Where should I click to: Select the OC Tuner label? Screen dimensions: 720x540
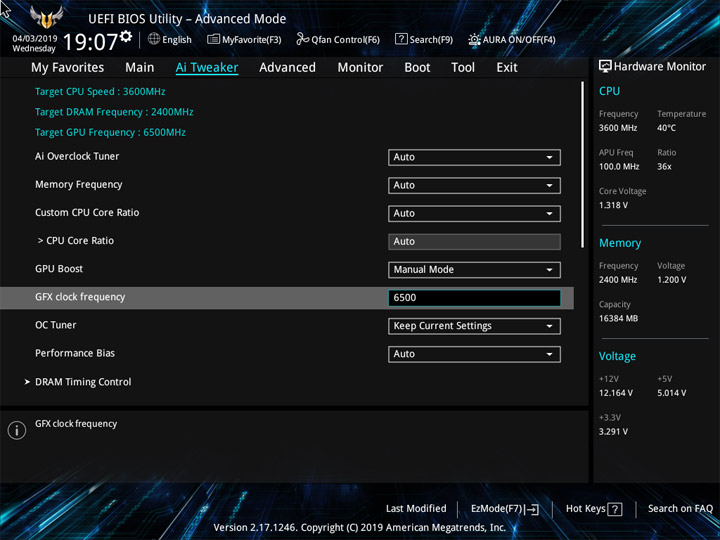(56, 325)
